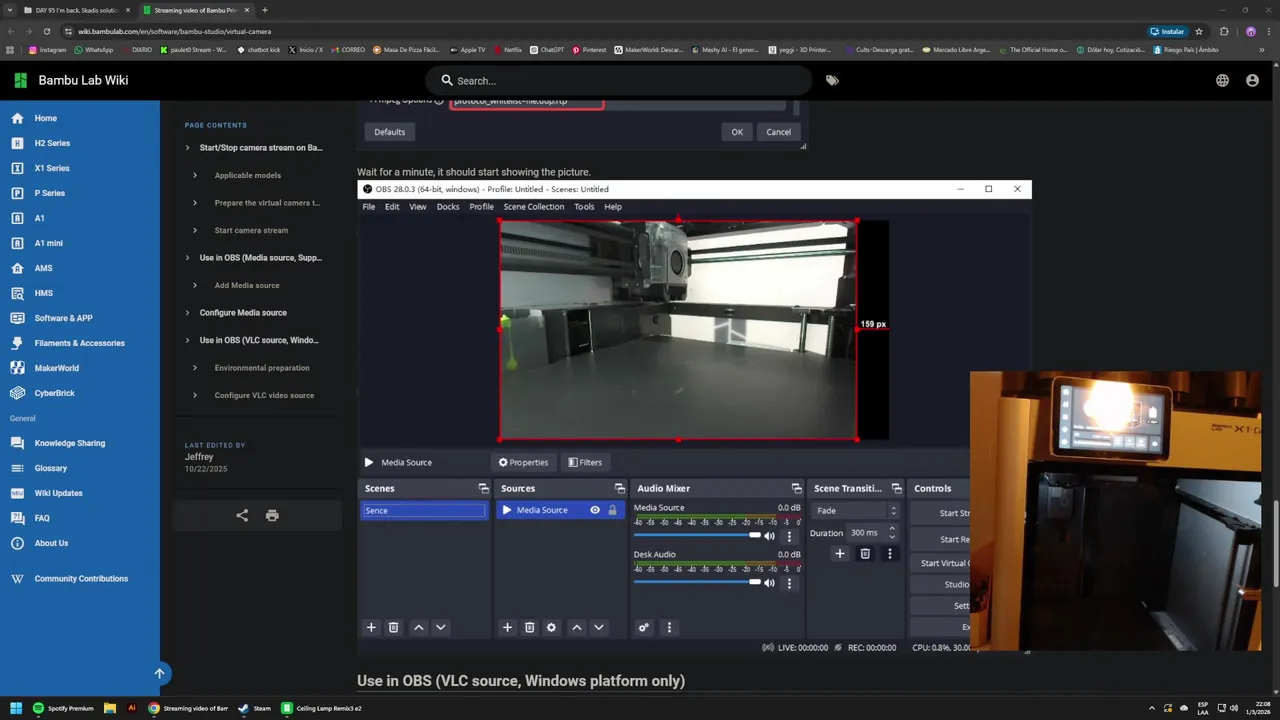This screenshot has width=1280, height=720.
Task: Click the webcam overlay of the printer
Action: tap(1115, 511)
